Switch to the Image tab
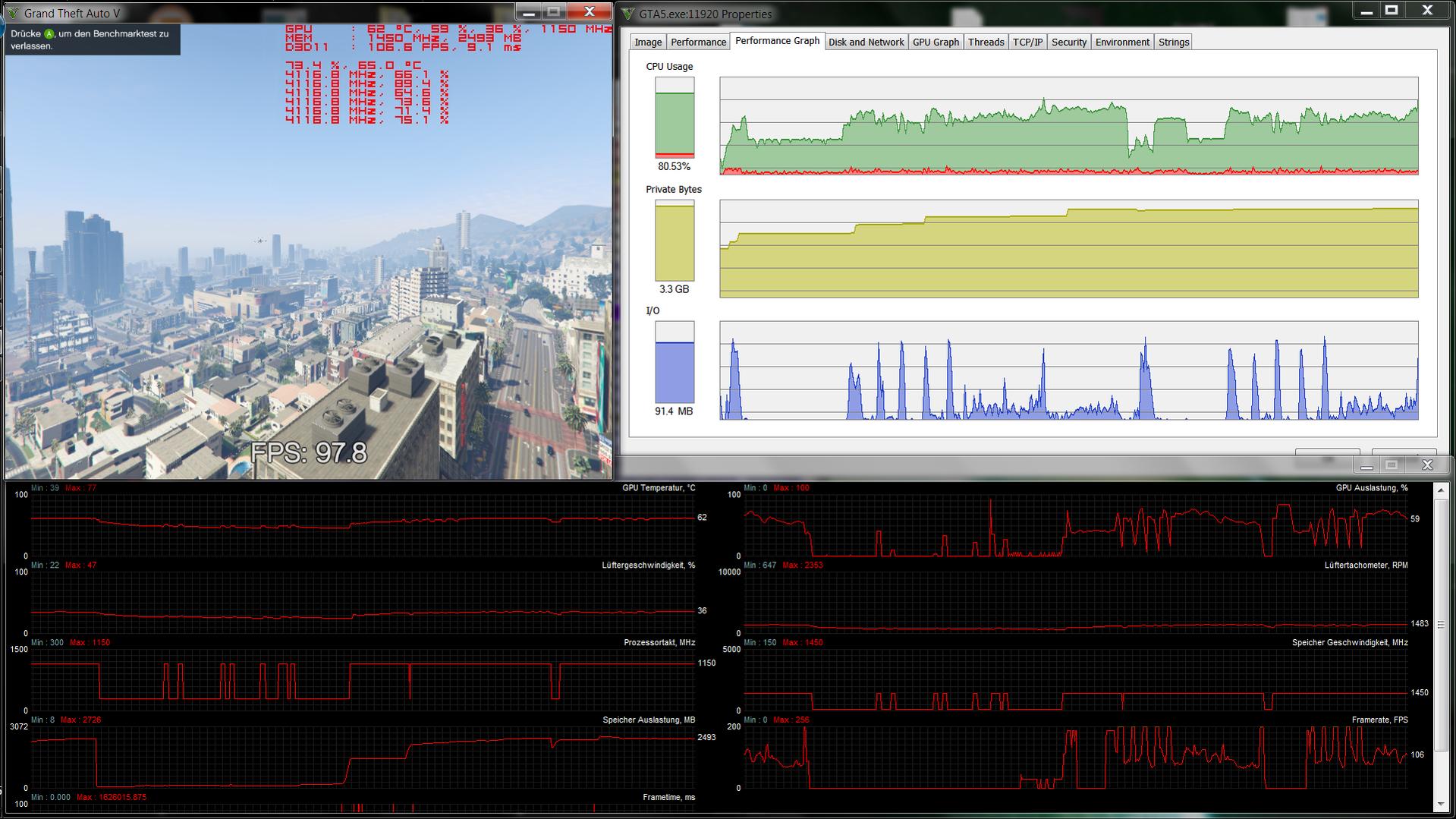 (x=648, y=43)
